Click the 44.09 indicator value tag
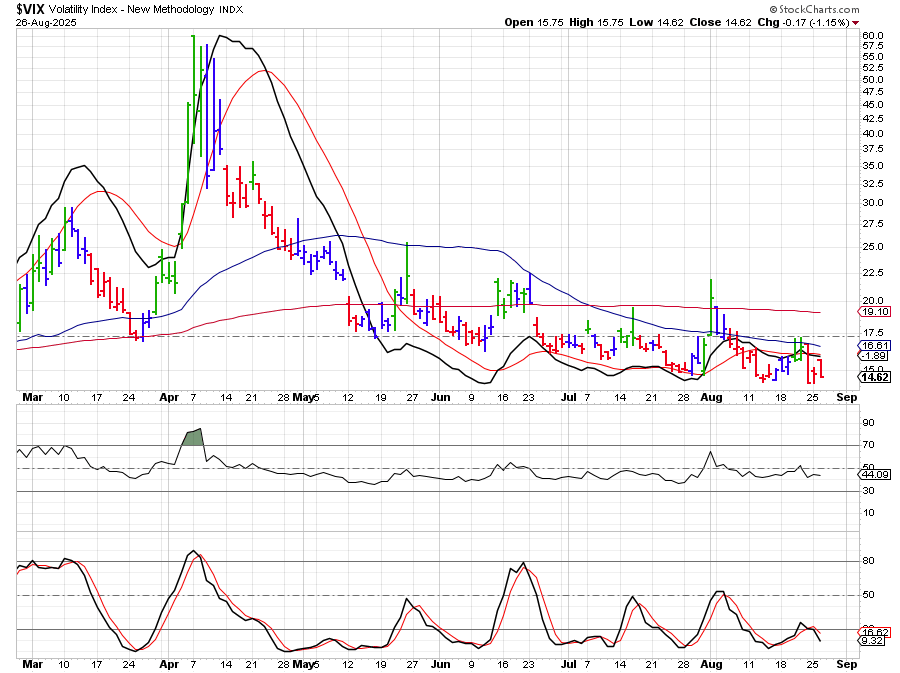This screenshot has height=673, width=900. click(x=875, y=476)
